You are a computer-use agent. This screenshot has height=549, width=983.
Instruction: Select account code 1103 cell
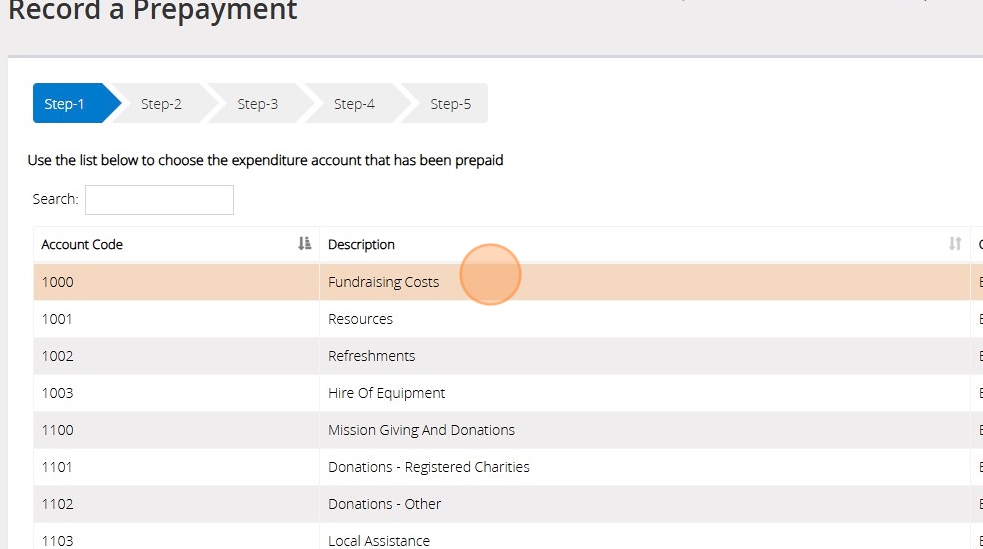[x=176, y=536]
